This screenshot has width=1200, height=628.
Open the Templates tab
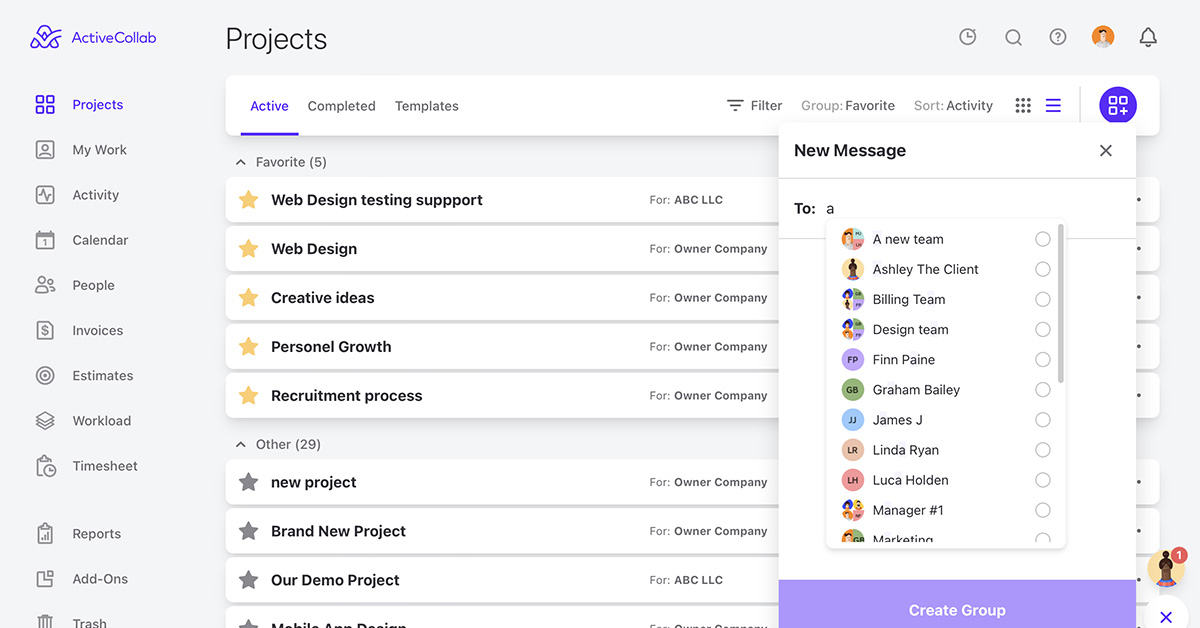tap(426, 105)
